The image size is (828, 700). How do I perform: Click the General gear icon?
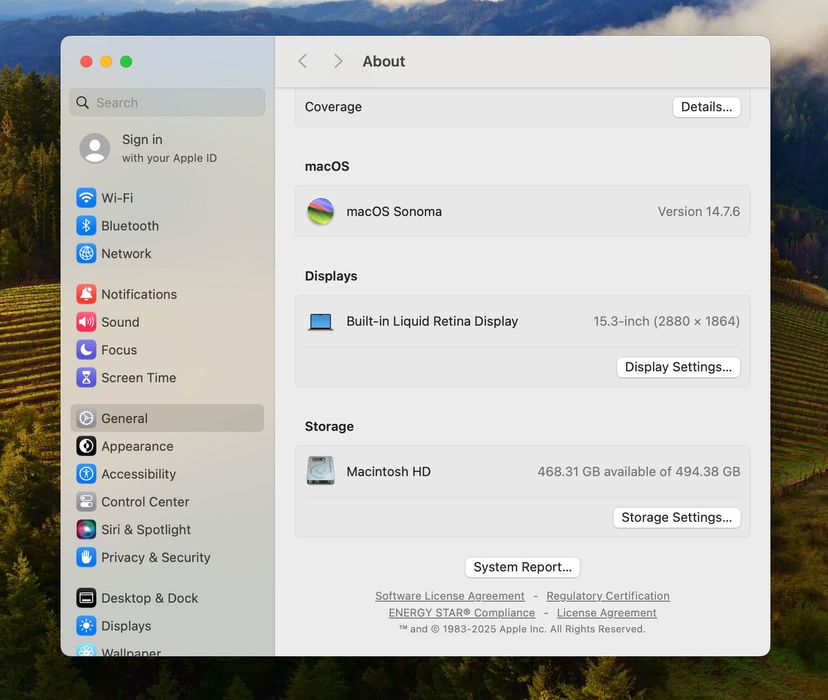[x=86, y=418]
